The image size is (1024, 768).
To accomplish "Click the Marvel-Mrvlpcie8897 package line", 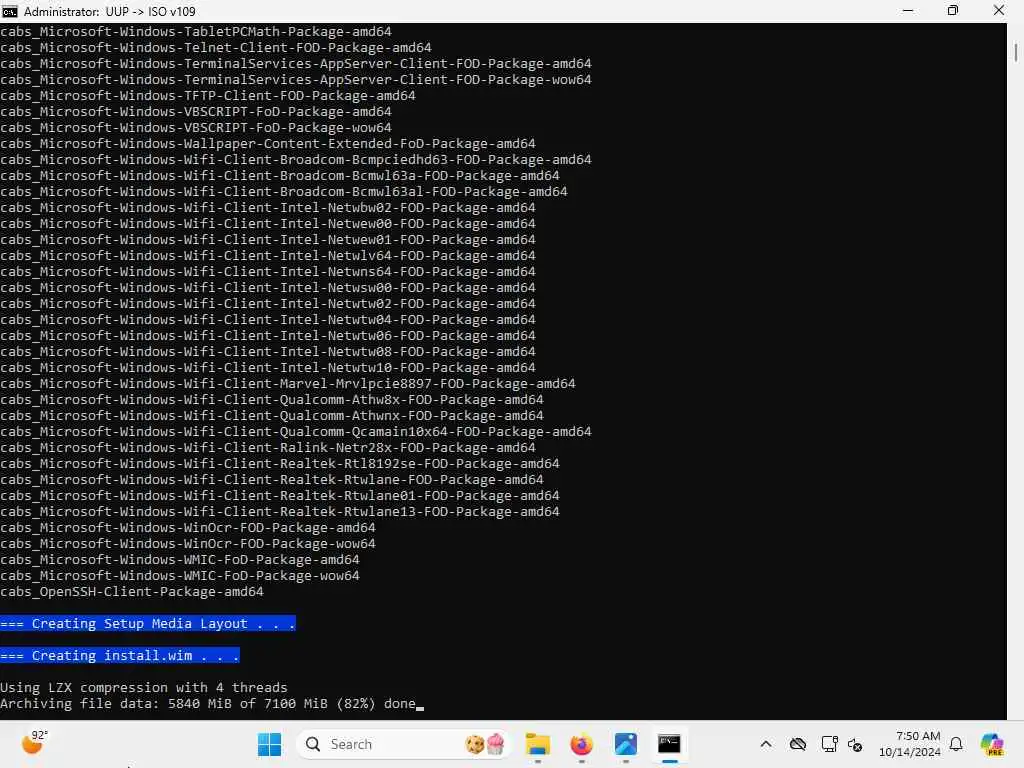I will tap(288, 383).
